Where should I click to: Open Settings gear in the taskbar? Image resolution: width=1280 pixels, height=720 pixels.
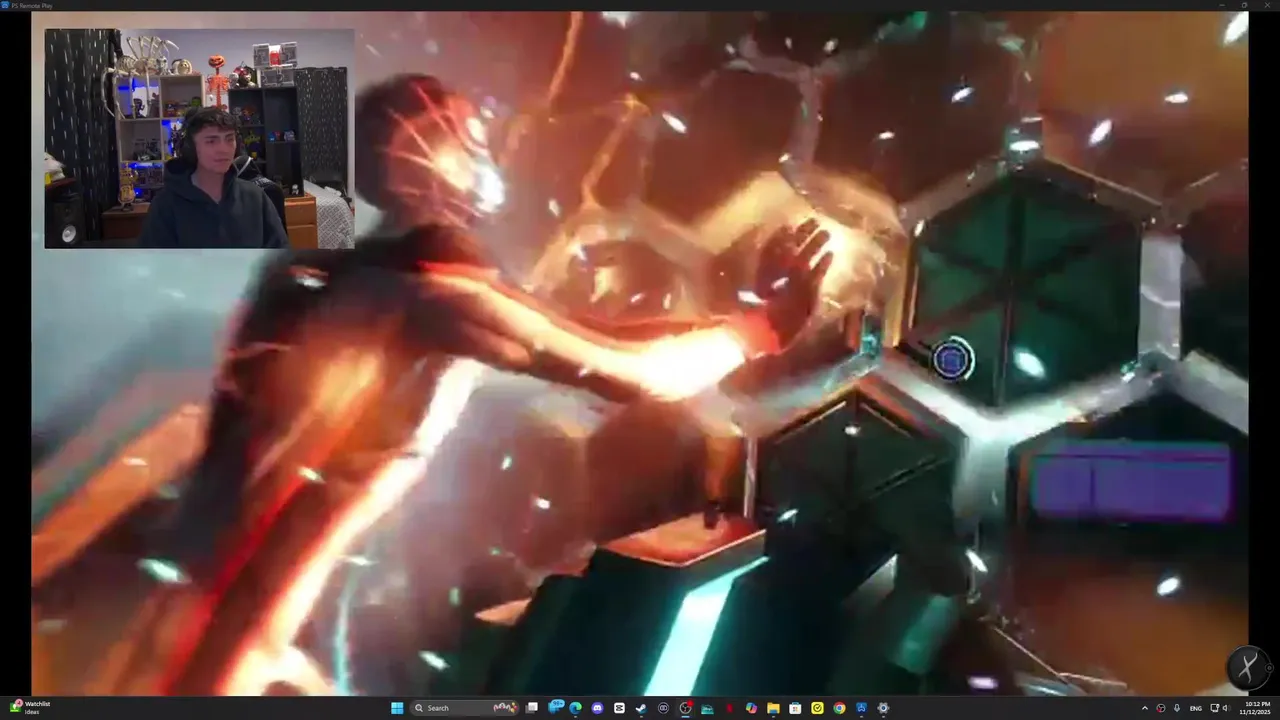(883, 708)
